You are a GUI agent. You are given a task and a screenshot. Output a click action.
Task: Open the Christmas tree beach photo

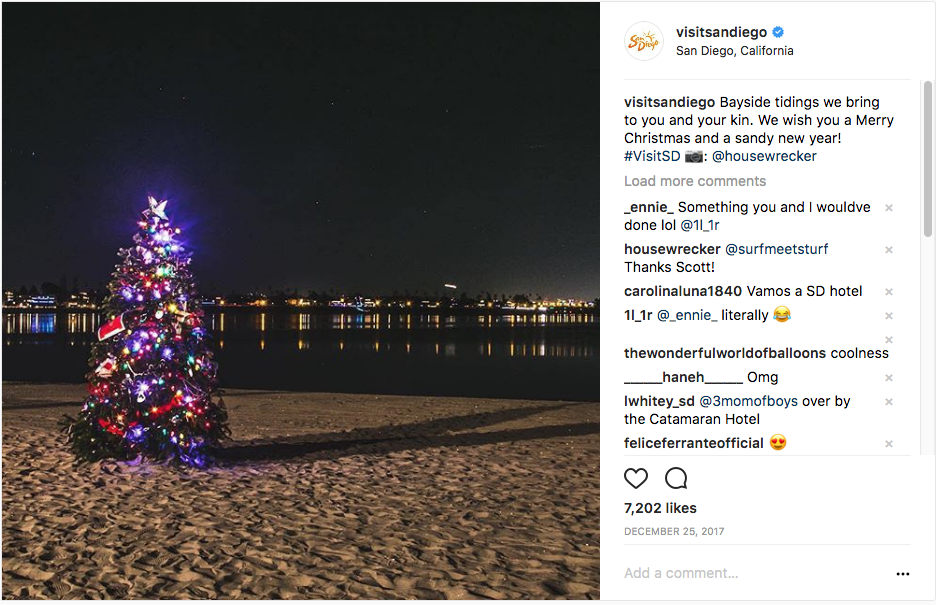(301, 301)
